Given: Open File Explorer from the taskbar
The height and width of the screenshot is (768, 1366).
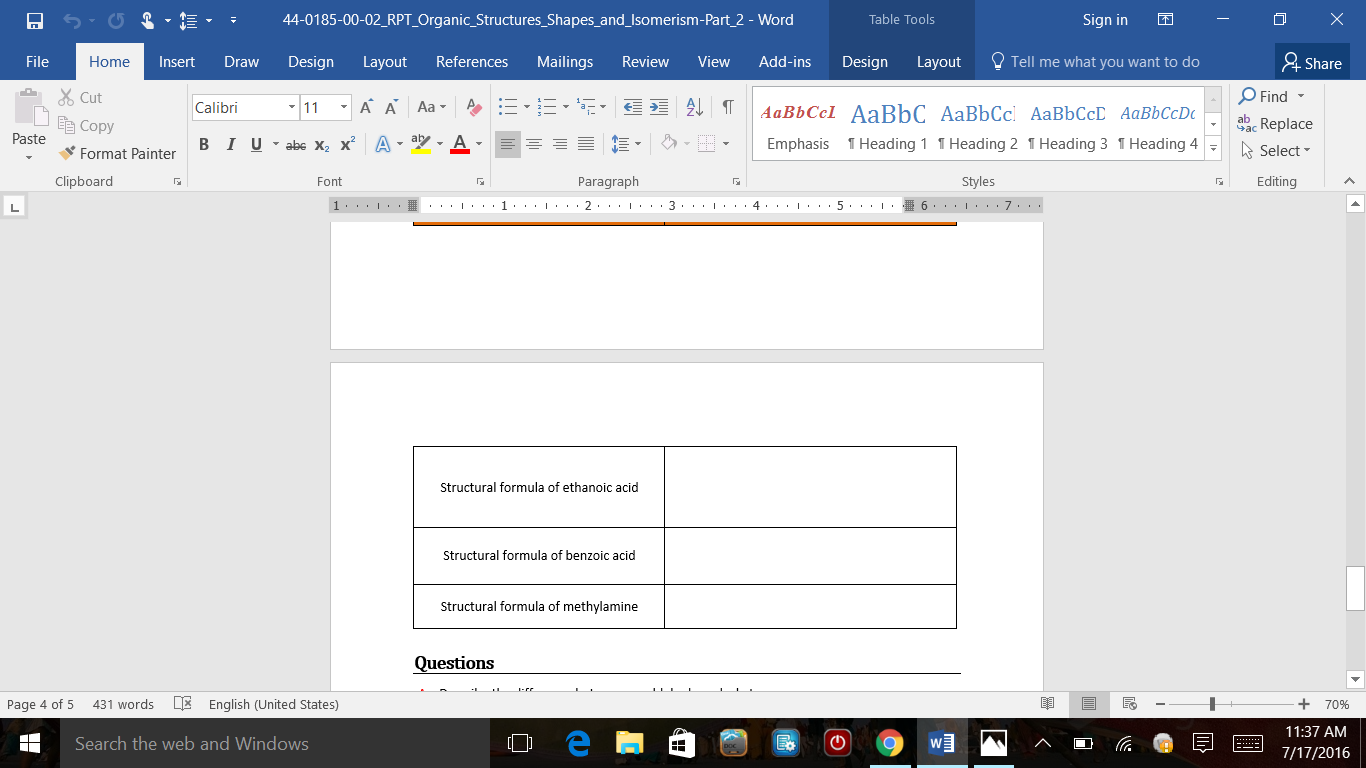Looking at the screenshot, I should pos(630,744).
